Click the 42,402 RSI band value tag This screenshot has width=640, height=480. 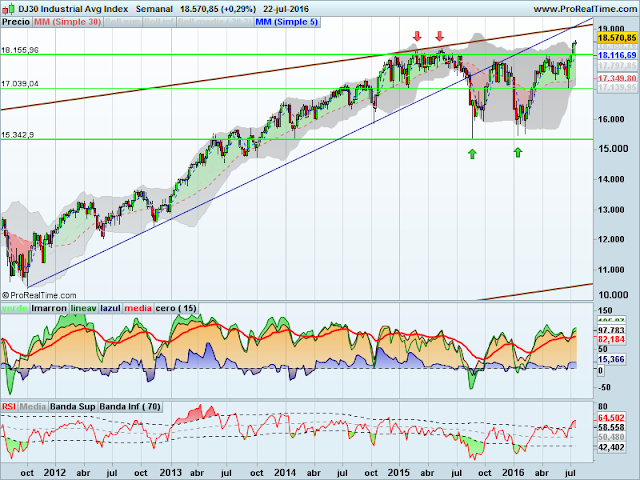pyautogui.click(x=611, y=447)
